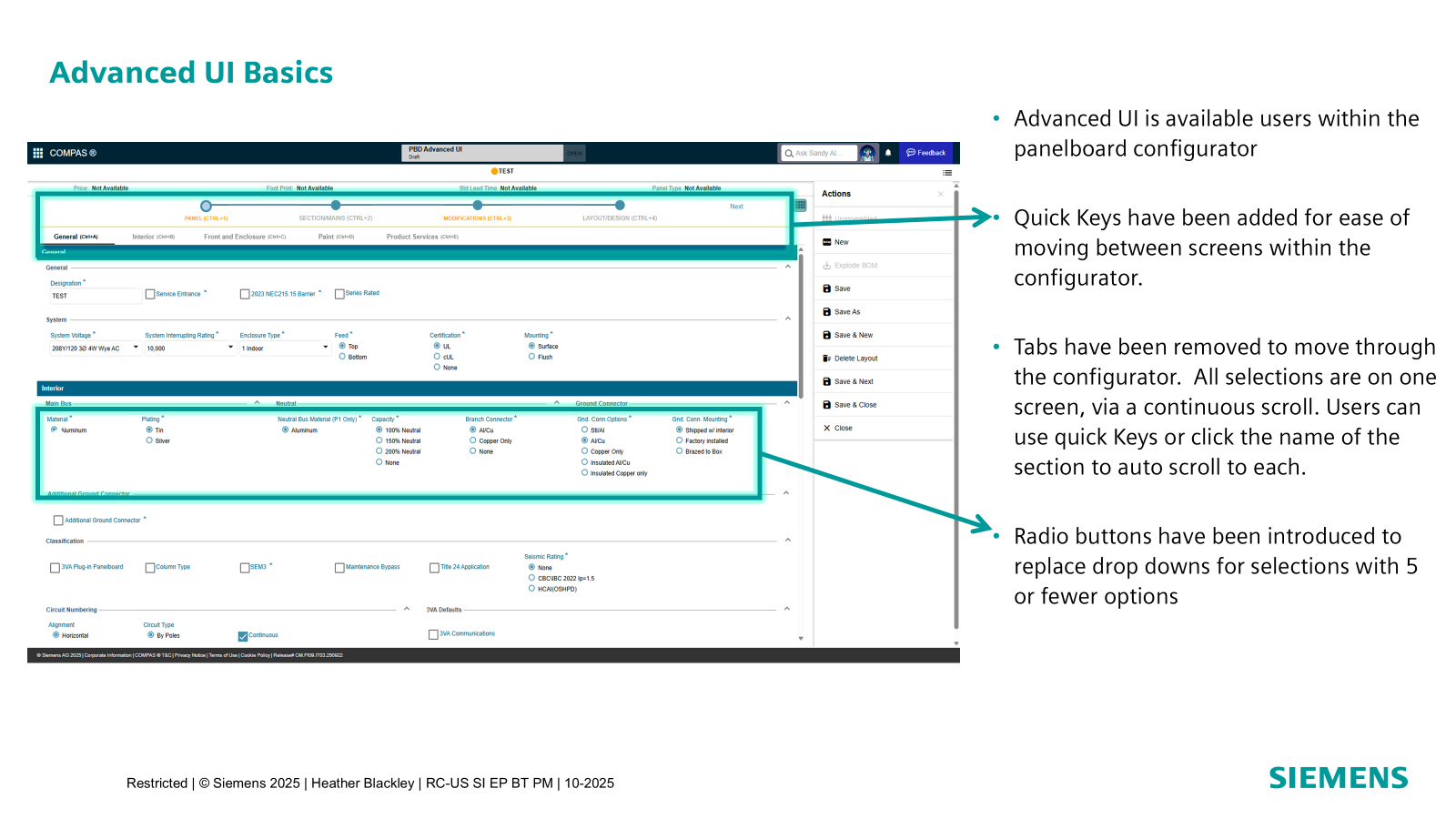The height and width of the screenshot is (819, 1456).
Task: Choose Factory installed ground mounting
Action: pos(679,440)
